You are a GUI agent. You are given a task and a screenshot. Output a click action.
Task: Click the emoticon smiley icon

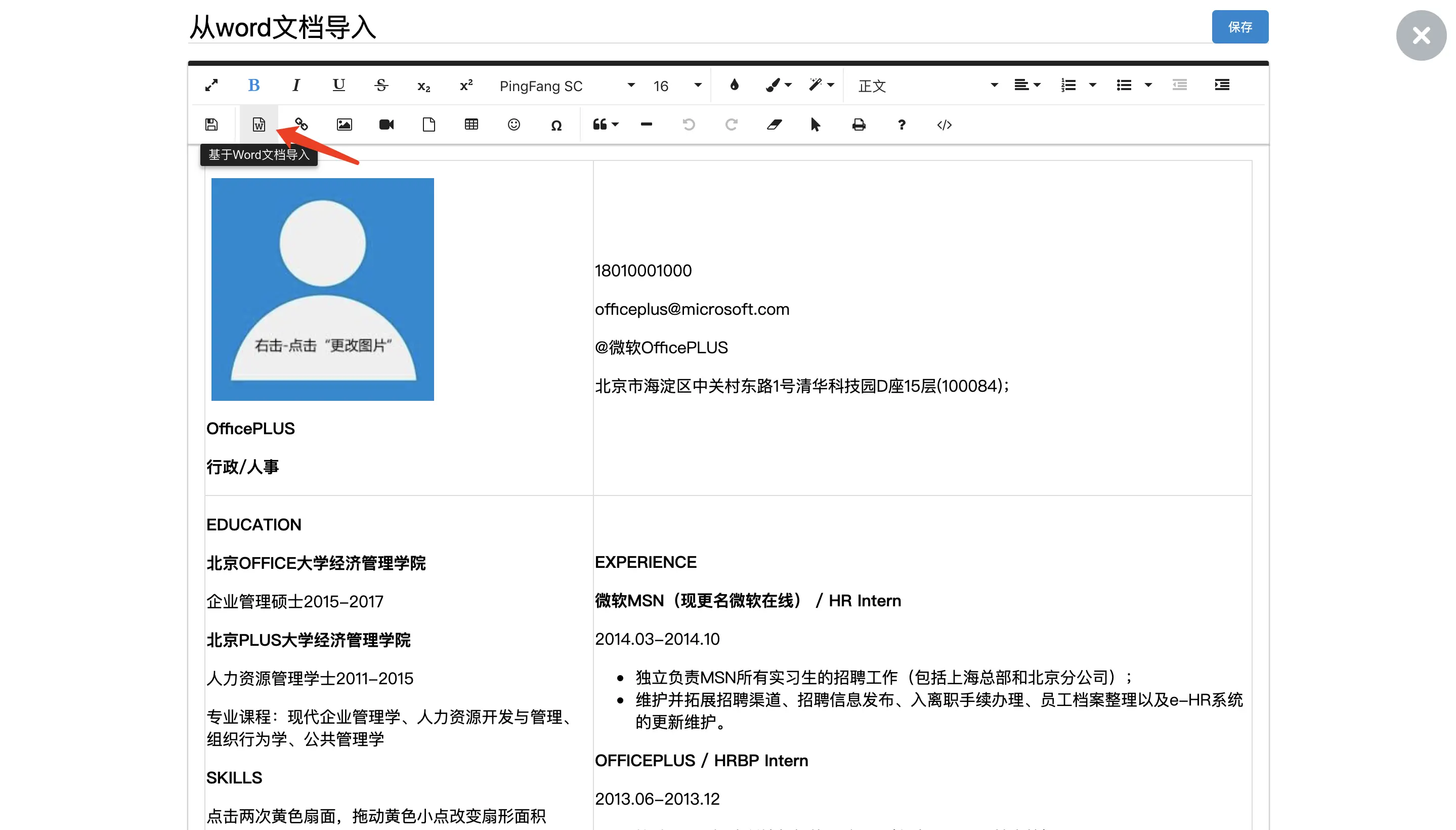[x=514, y=125]
